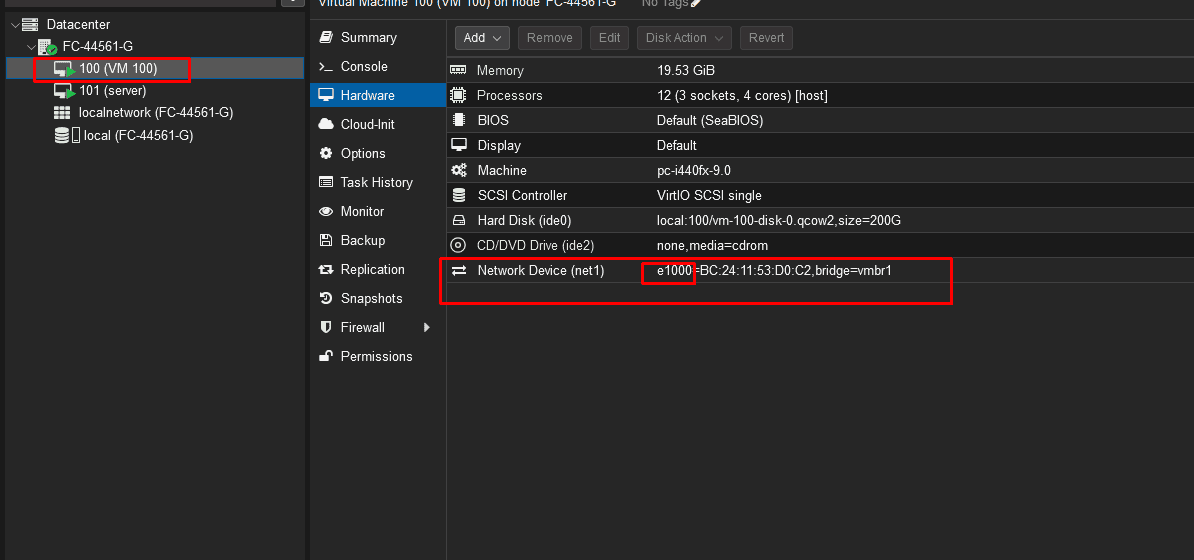Click the 101 (server) monitor icon

tap(64, 91)
